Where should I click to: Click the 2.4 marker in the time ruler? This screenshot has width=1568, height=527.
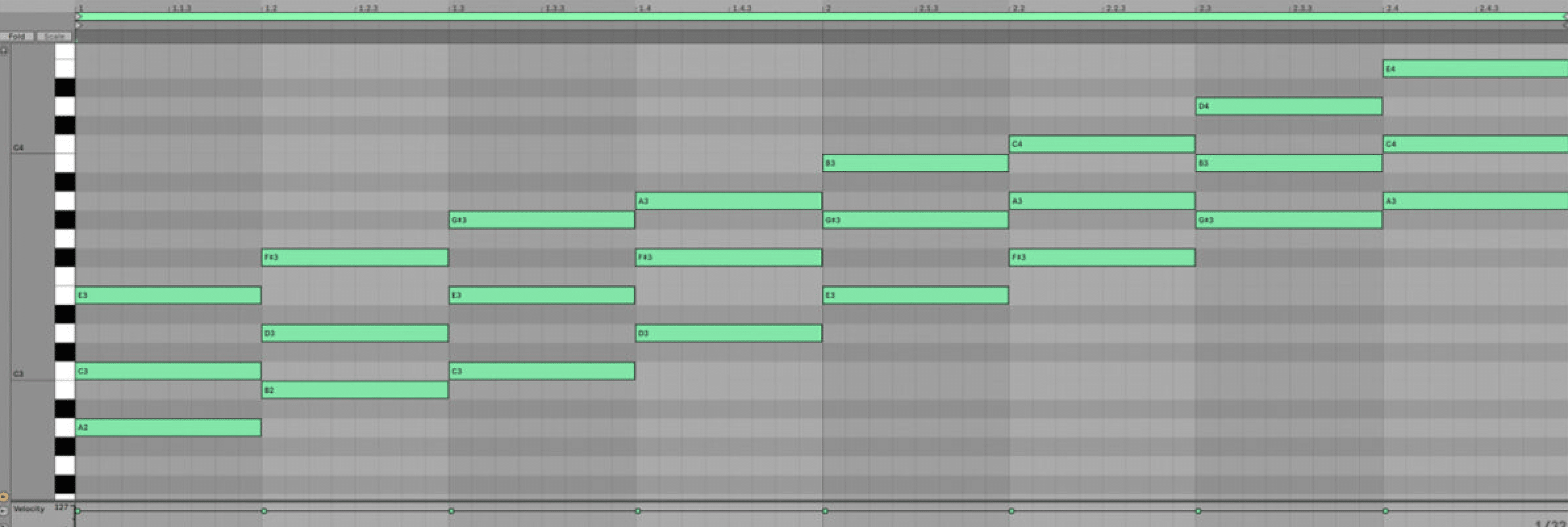pos(1391,8)
